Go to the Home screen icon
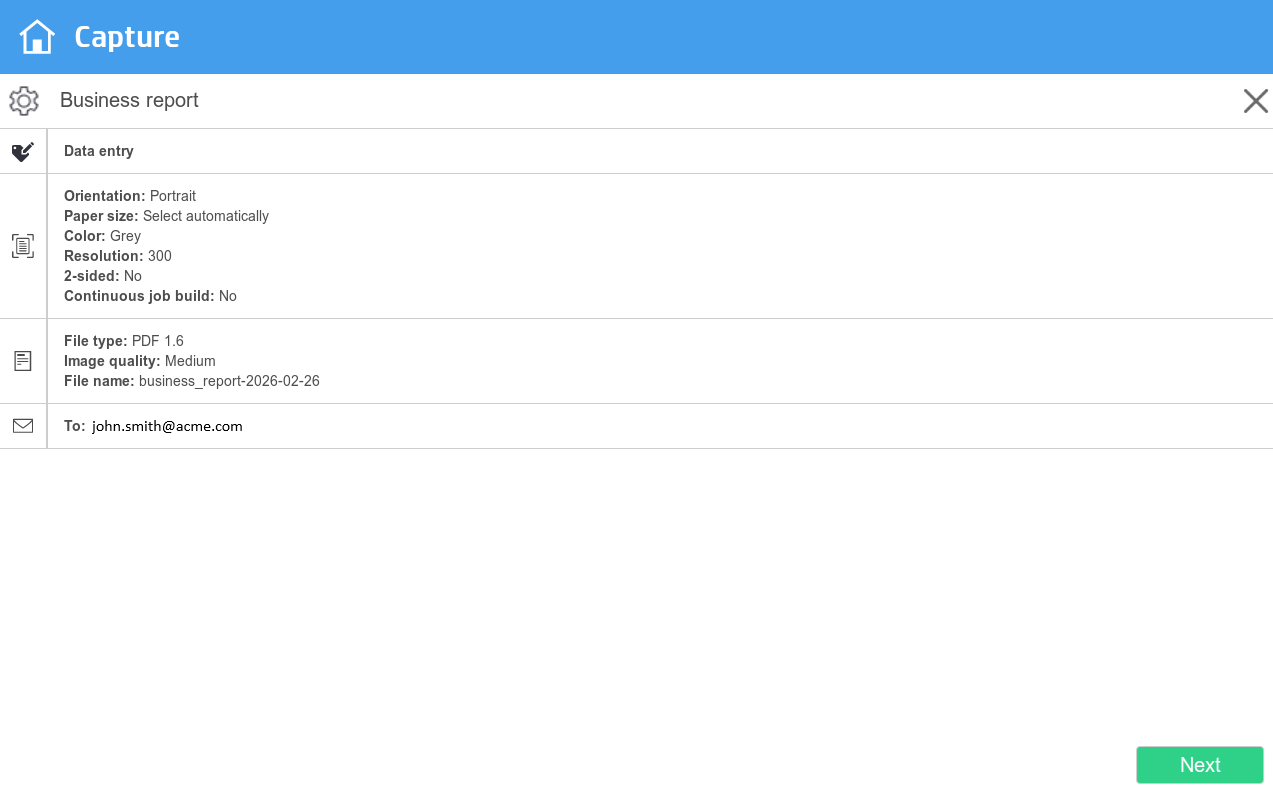Screen dimensions: 1273x798 pos(37,37)
